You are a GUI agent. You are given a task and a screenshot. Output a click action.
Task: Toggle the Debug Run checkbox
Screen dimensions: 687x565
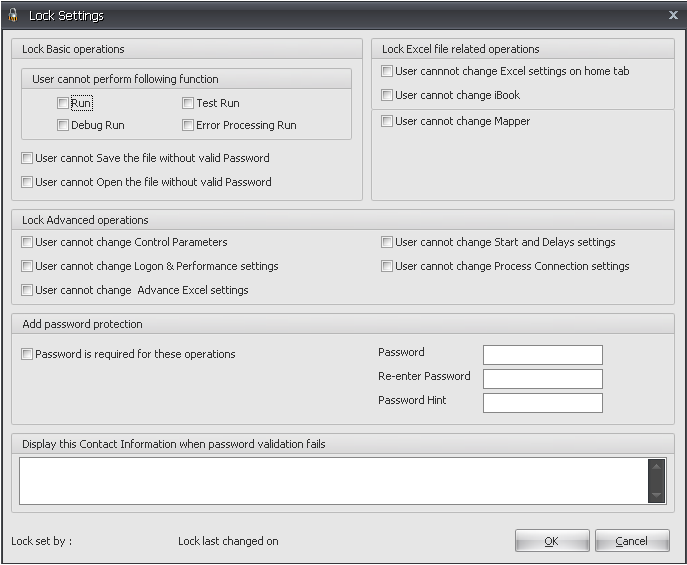63,125
